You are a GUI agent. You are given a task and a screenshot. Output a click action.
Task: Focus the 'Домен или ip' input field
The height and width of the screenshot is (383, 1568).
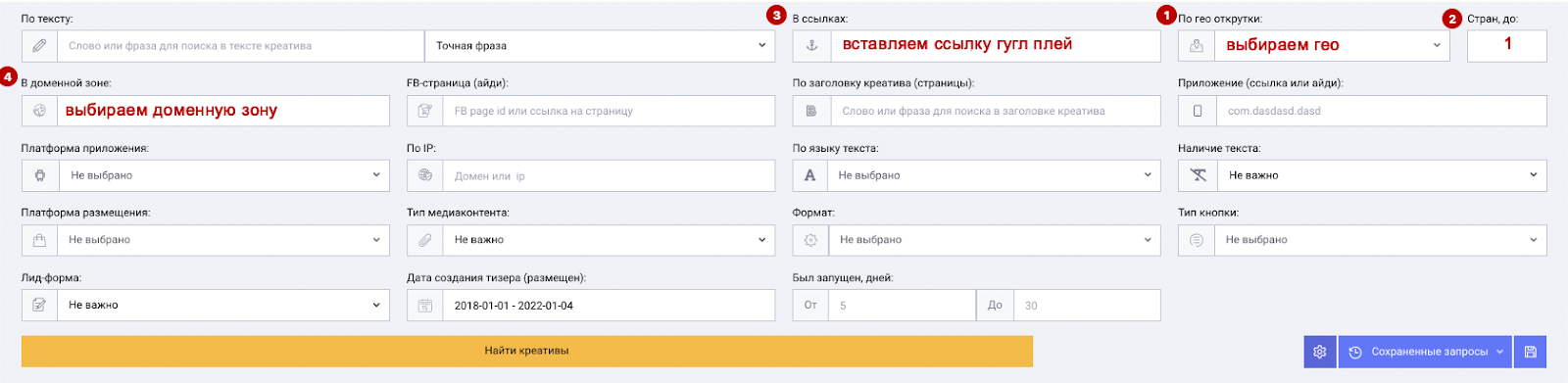pyautogui.click(x=610, y=175)
